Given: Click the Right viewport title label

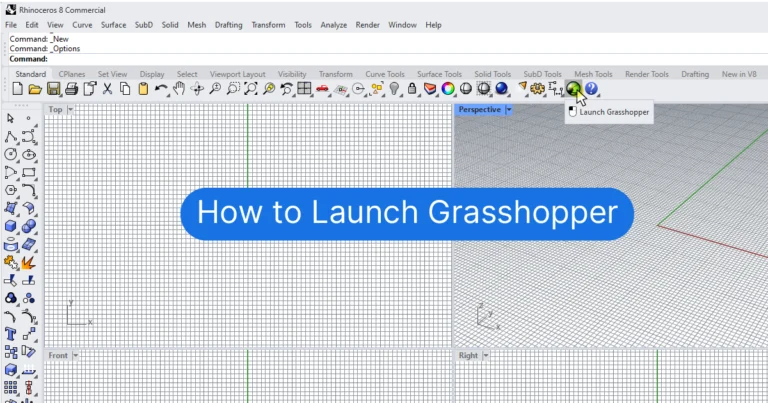Looking at the screenshot, I should coord(468,356).
